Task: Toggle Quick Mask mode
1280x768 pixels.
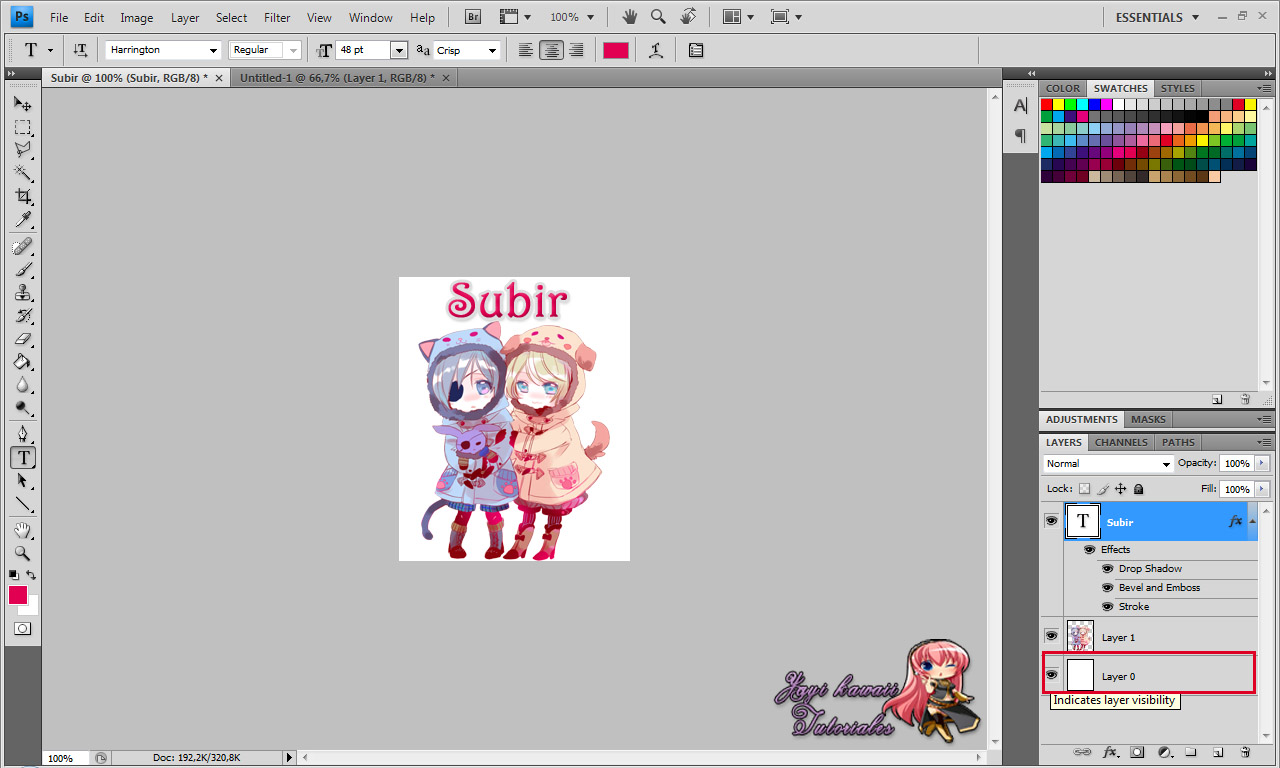Action: [22, 629]
